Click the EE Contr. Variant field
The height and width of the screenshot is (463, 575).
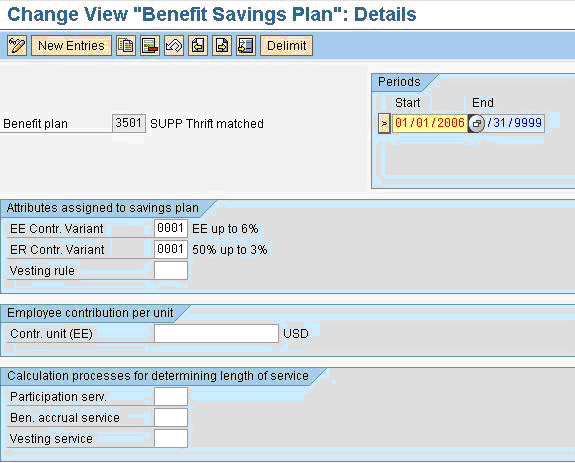171,229
